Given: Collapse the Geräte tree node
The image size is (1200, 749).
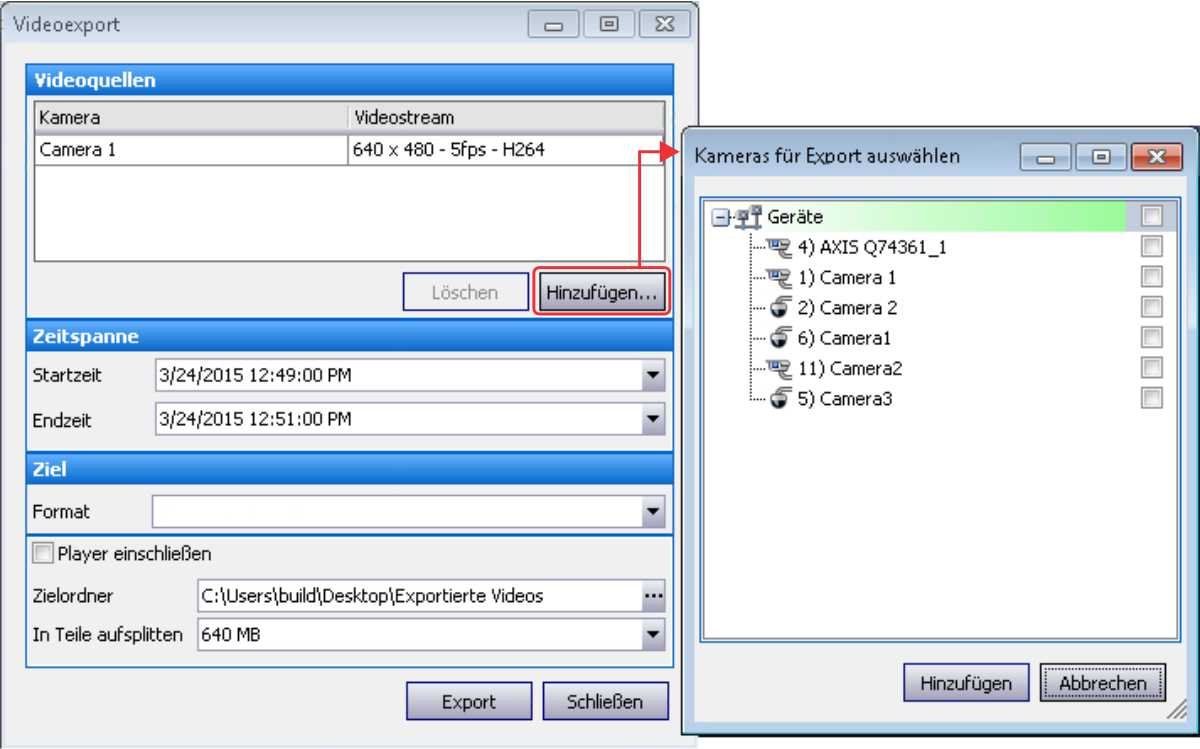Looking at the screenshot, I should [x=720, y=217].
